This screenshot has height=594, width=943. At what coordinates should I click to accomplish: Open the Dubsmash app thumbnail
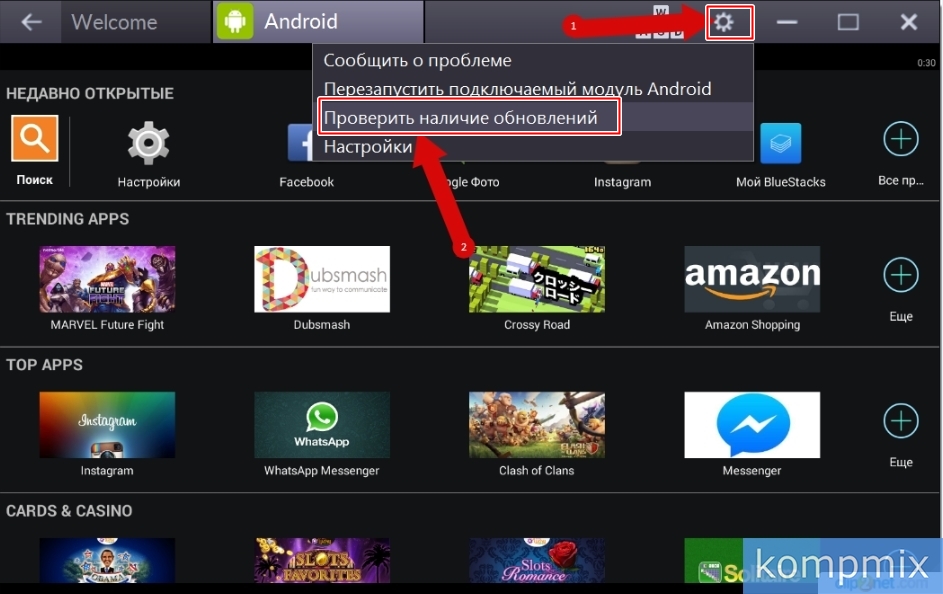tap(322, 279)
